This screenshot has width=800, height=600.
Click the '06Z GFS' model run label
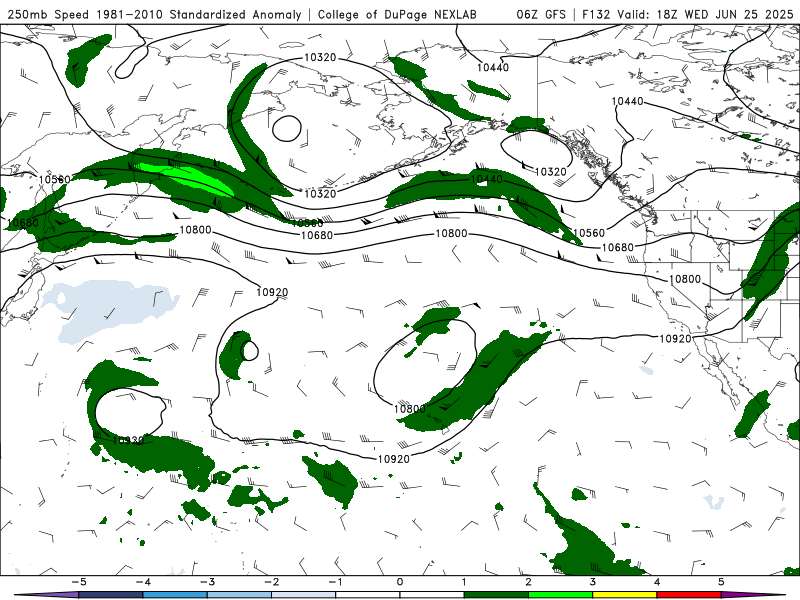pos(541,14)
